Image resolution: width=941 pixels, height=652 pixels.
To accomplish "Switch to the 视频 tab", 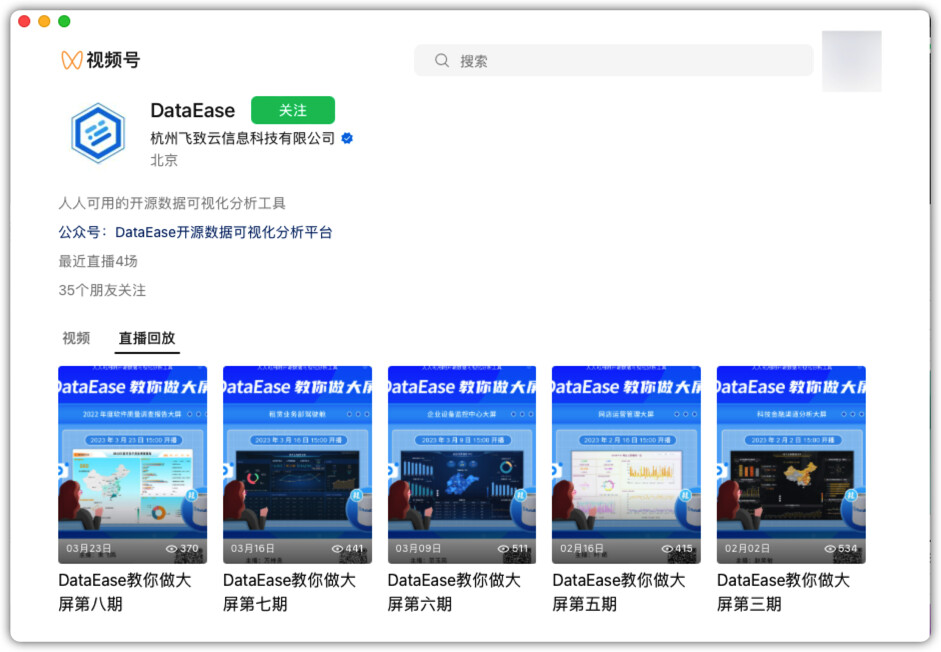I will (76, 338).
